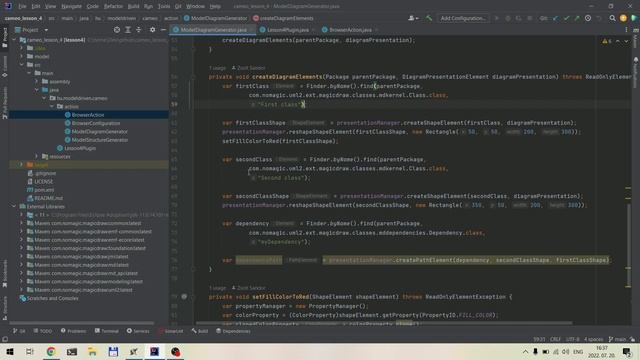Open the Terminal tool window tab
Image resolution: width=640 pixels, height=360 pixels.
click(107, 331)
